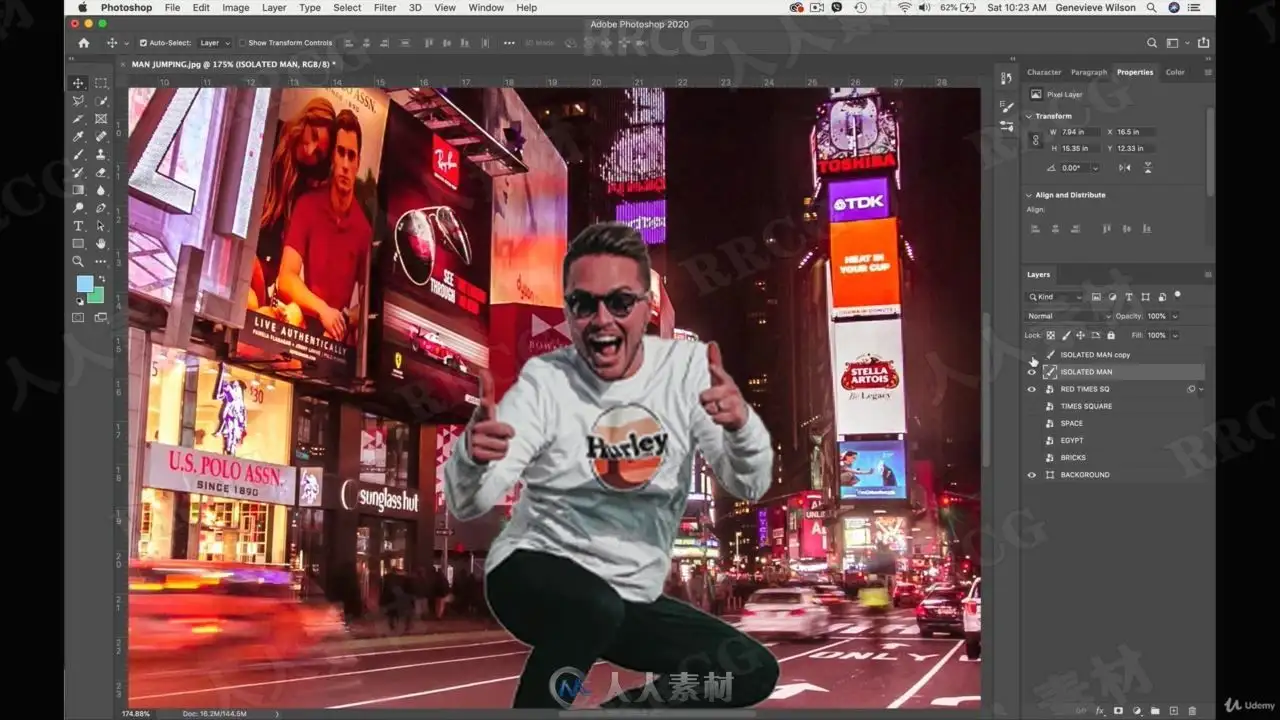Click the foreground color swatch
1280x720 pixels.
pos(84,283)
